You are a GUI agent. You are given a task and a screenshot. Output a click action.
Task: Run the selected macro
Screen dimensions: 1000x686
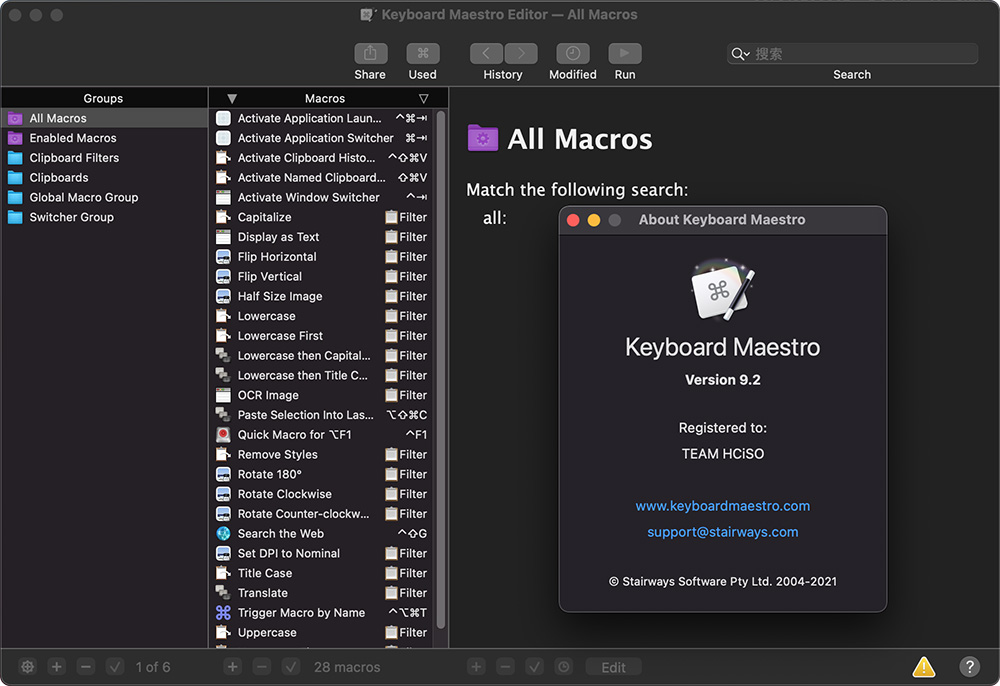[625, 54]
